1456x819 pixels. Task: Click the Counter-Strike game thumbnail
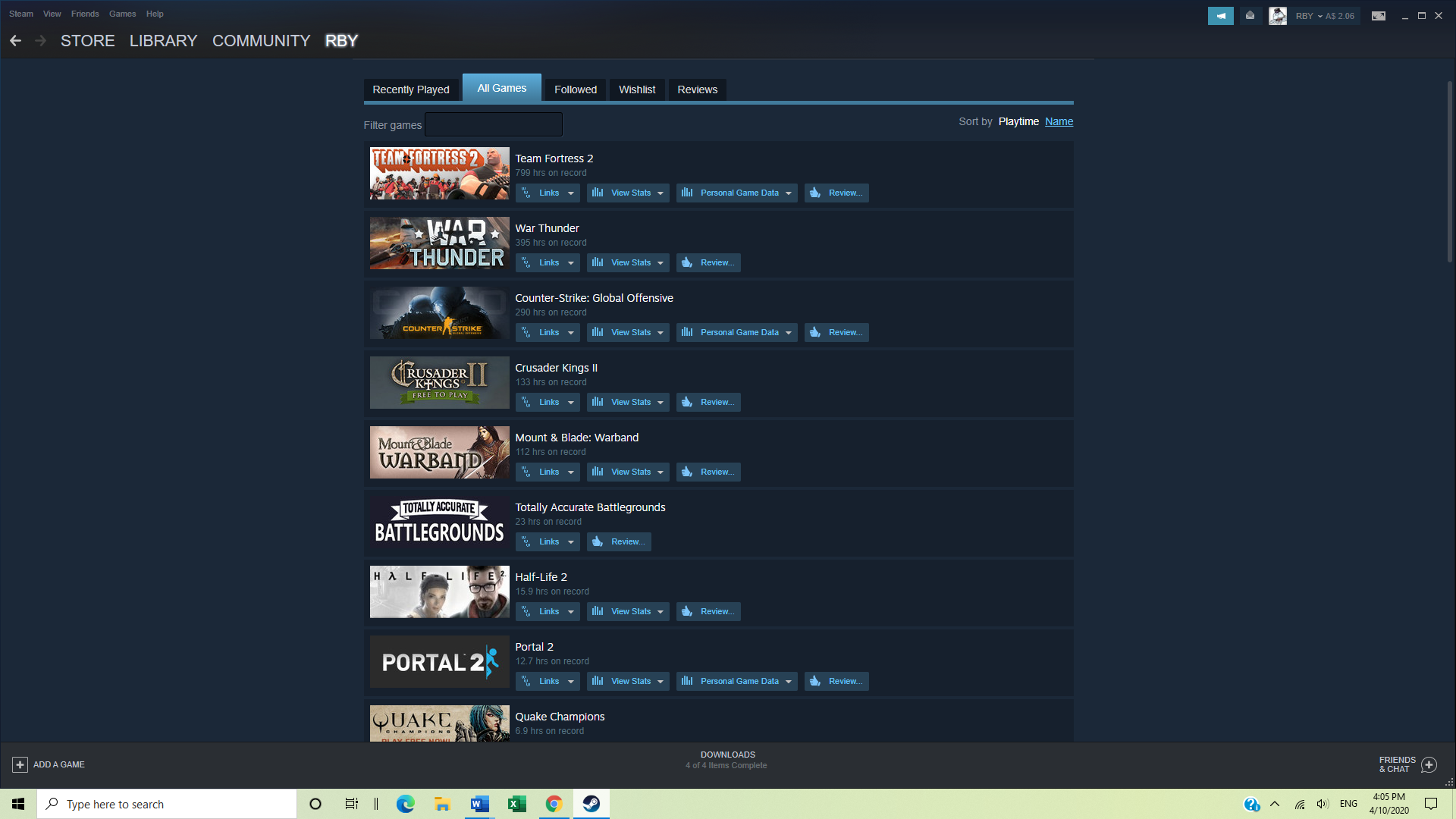tap(439, 312)
